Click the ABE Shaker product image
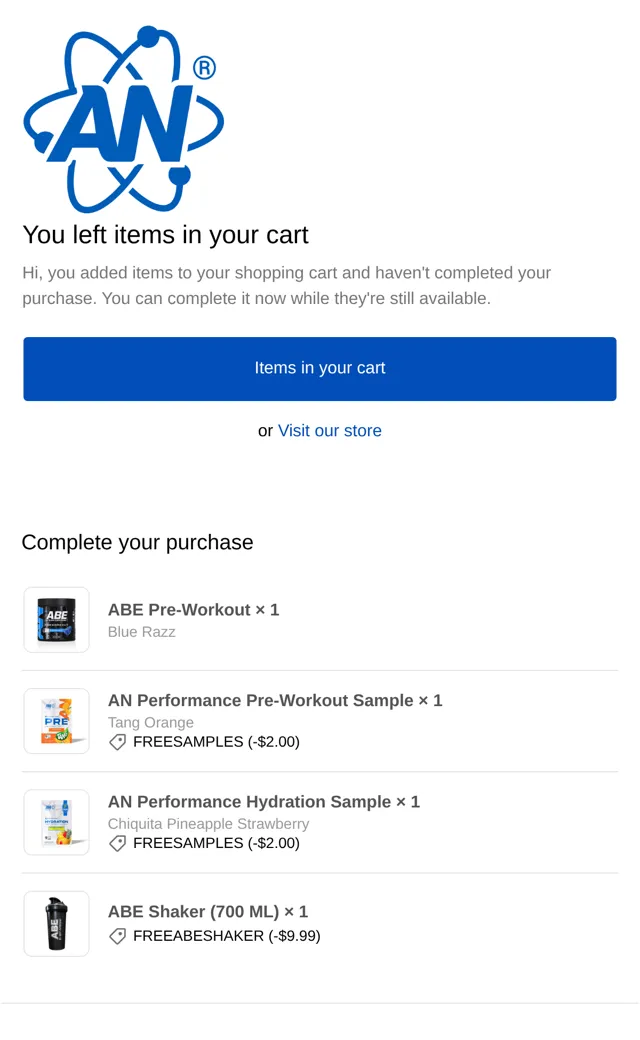Image resolution: width=640 pixels, height=1040 pixels. click(x=56, y=924)
